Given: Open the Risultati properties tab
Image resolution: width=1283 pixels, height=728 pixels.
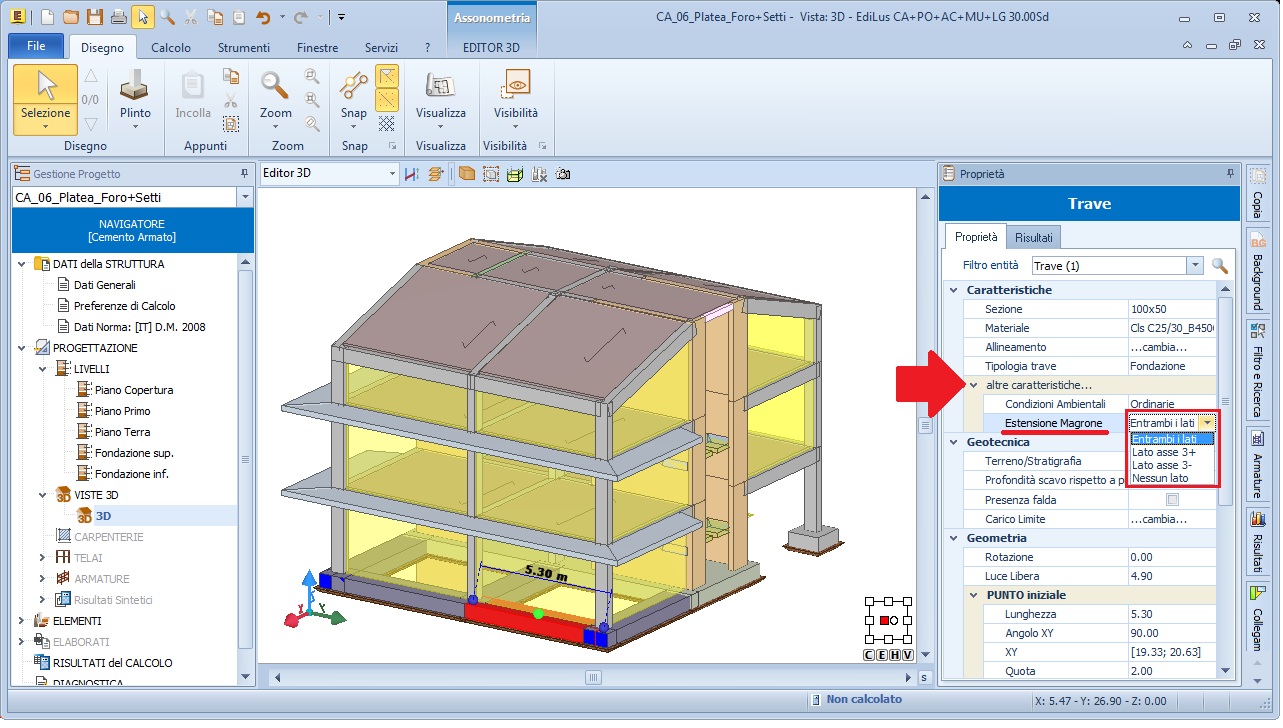Looking at the screenshot, I should pyautogui.click(x=1033, y=238).
